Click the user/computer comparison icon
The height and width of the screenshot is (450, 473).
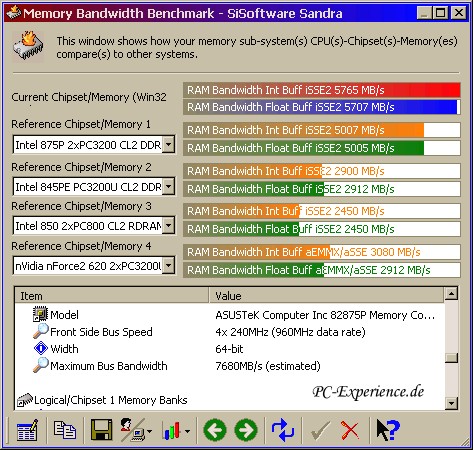click(x=132, y=430)
